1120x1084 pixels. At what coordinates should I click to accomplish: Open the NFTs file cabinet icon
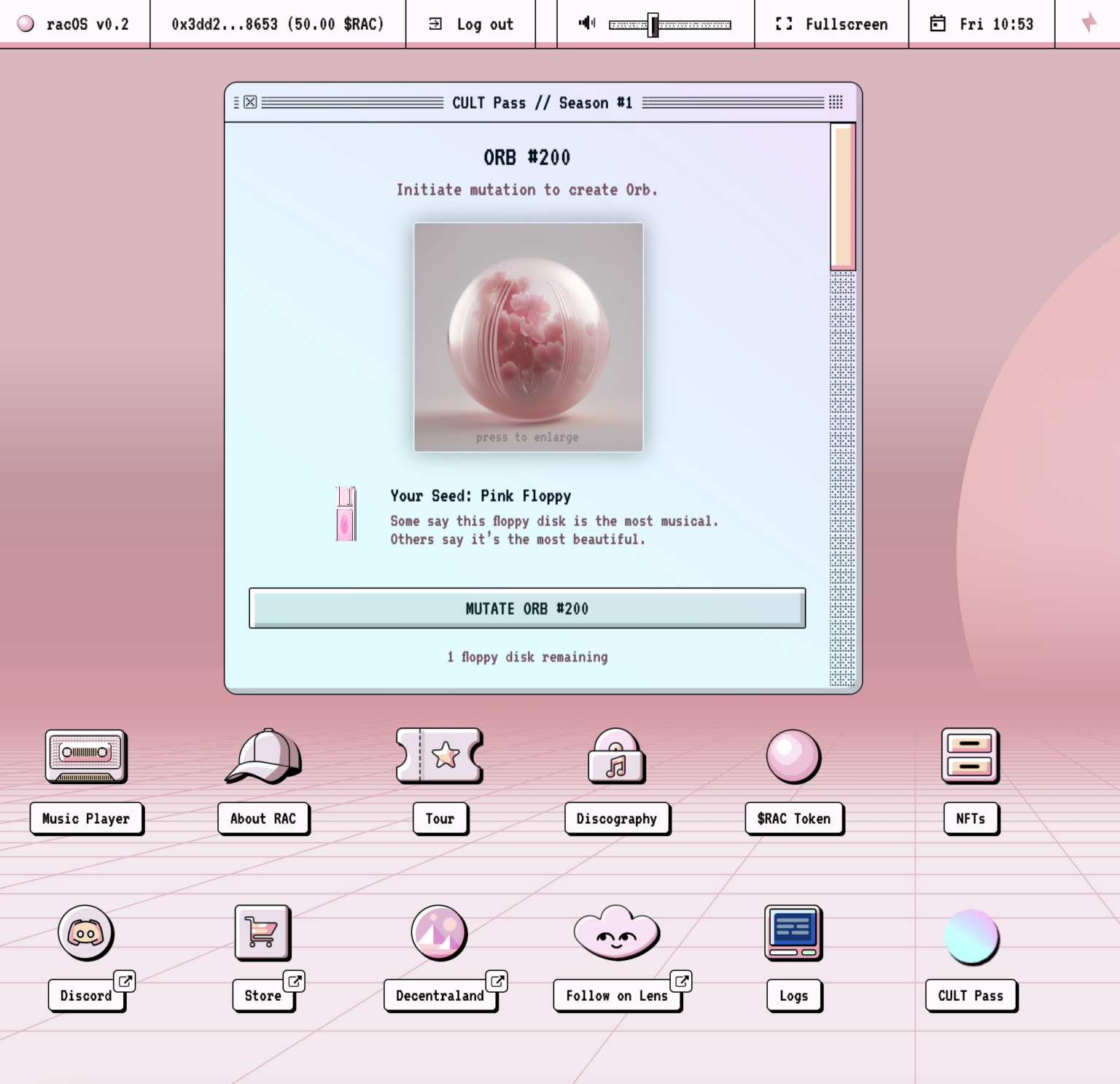970,756
